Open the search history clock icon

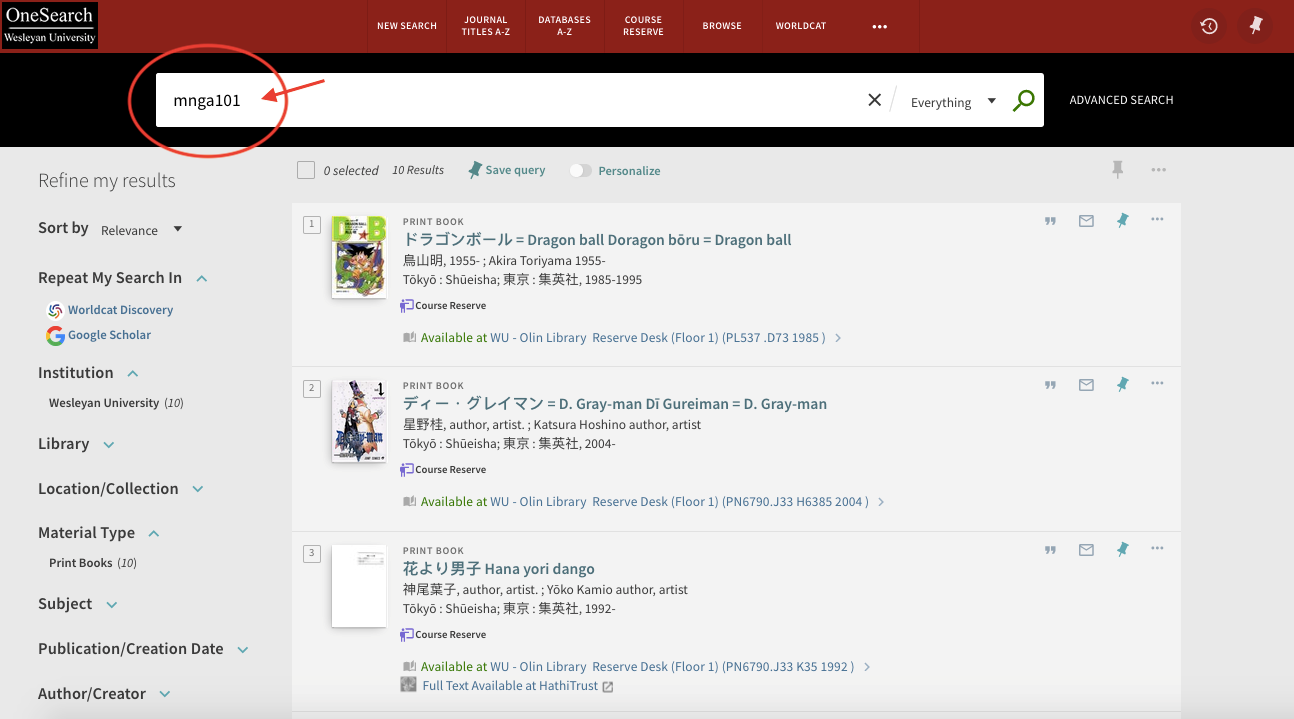pyautogui.click(x=1209, y=26)
